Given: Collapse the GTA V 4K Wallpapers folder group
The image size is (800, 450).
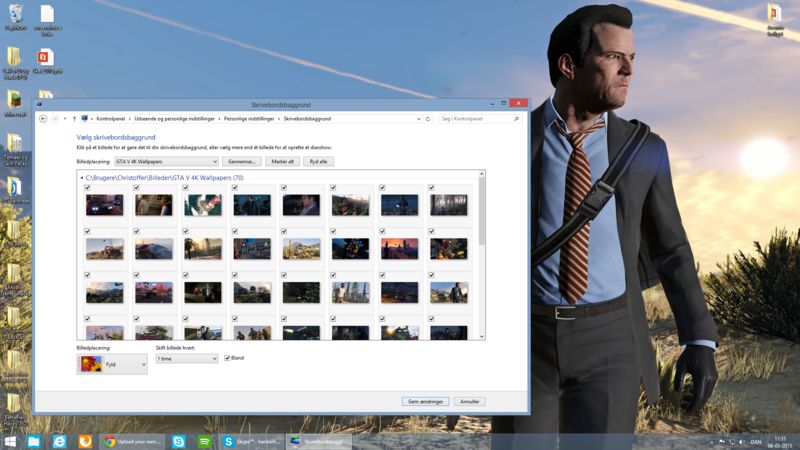Looking at the screenshot, I should (82, 178).
